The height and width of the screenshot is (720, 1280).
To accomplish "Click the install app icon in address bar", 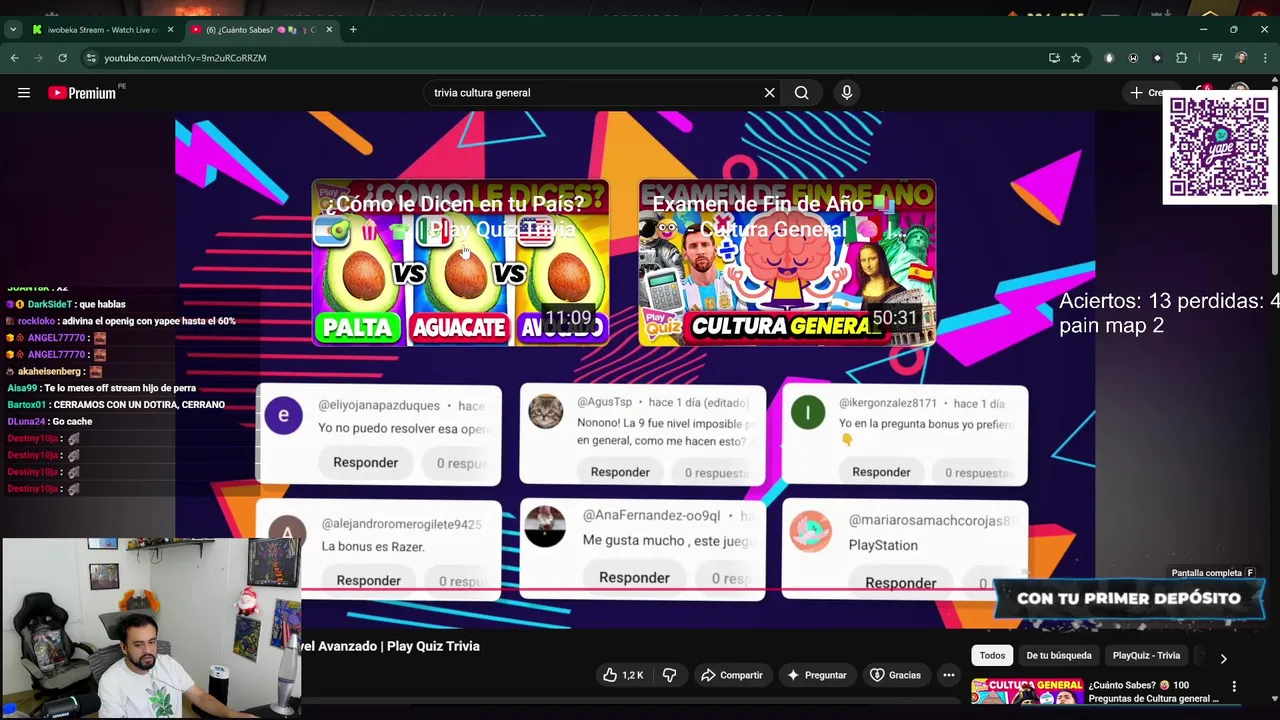I will point(1054,58).
